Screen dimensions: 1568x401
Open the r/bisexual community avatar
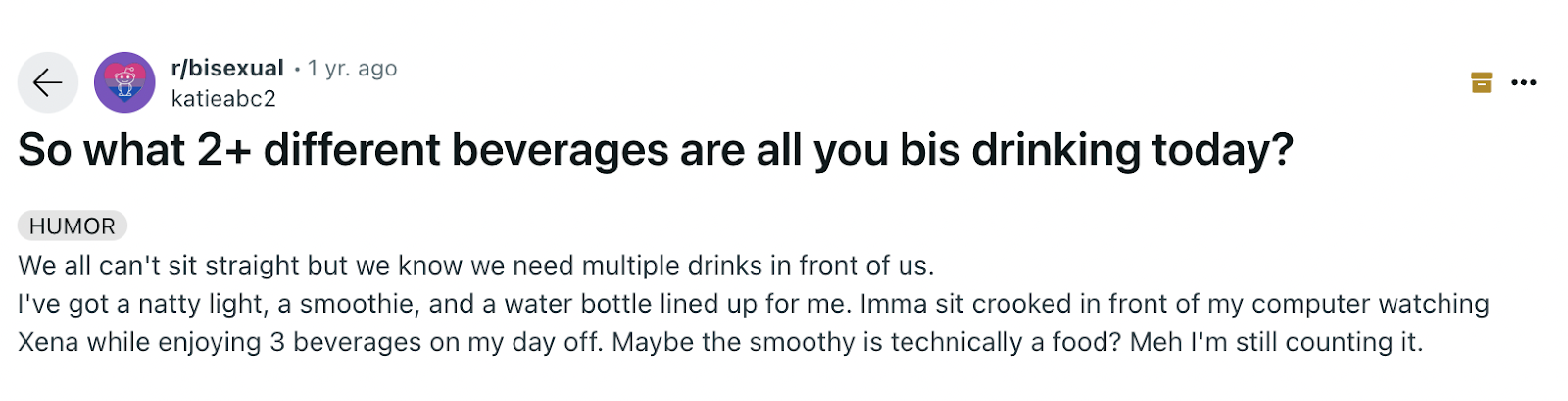tap(124, 82)
